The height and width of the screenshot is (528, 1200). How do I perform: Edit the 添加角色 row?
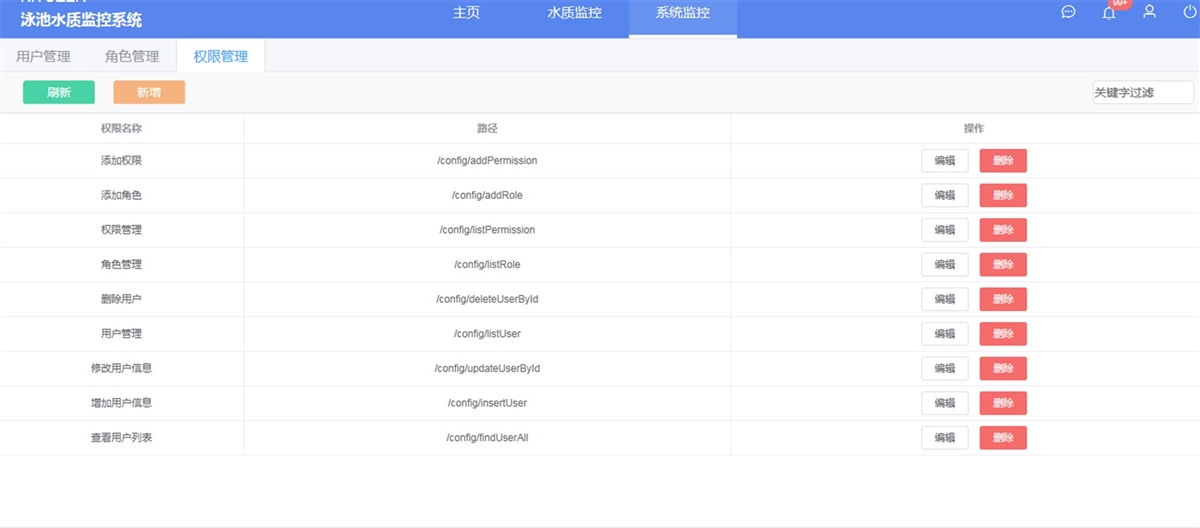click(945, 195)
